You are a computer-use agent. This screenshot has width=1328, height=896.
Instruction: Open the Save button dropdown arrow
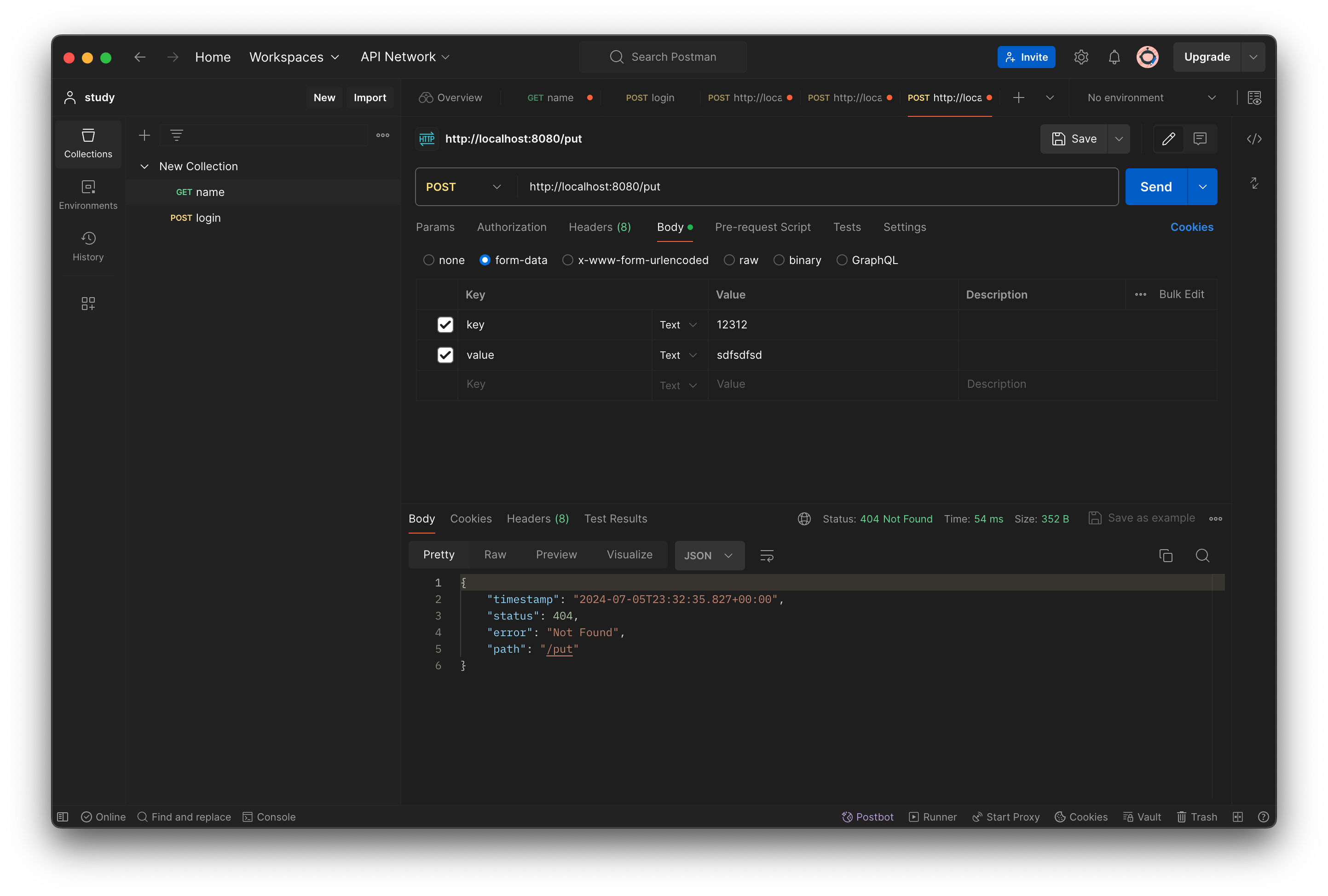[1118, 139]
